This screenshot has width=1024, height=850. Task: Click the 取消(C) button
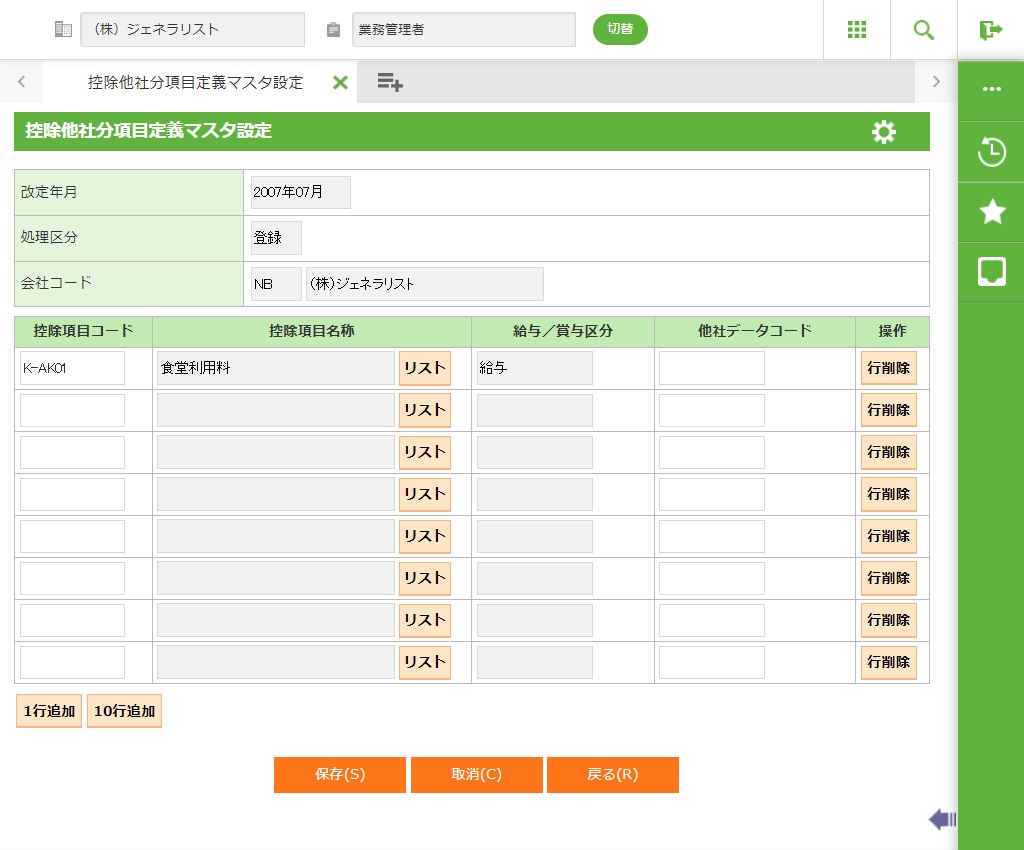coord(476,775)
